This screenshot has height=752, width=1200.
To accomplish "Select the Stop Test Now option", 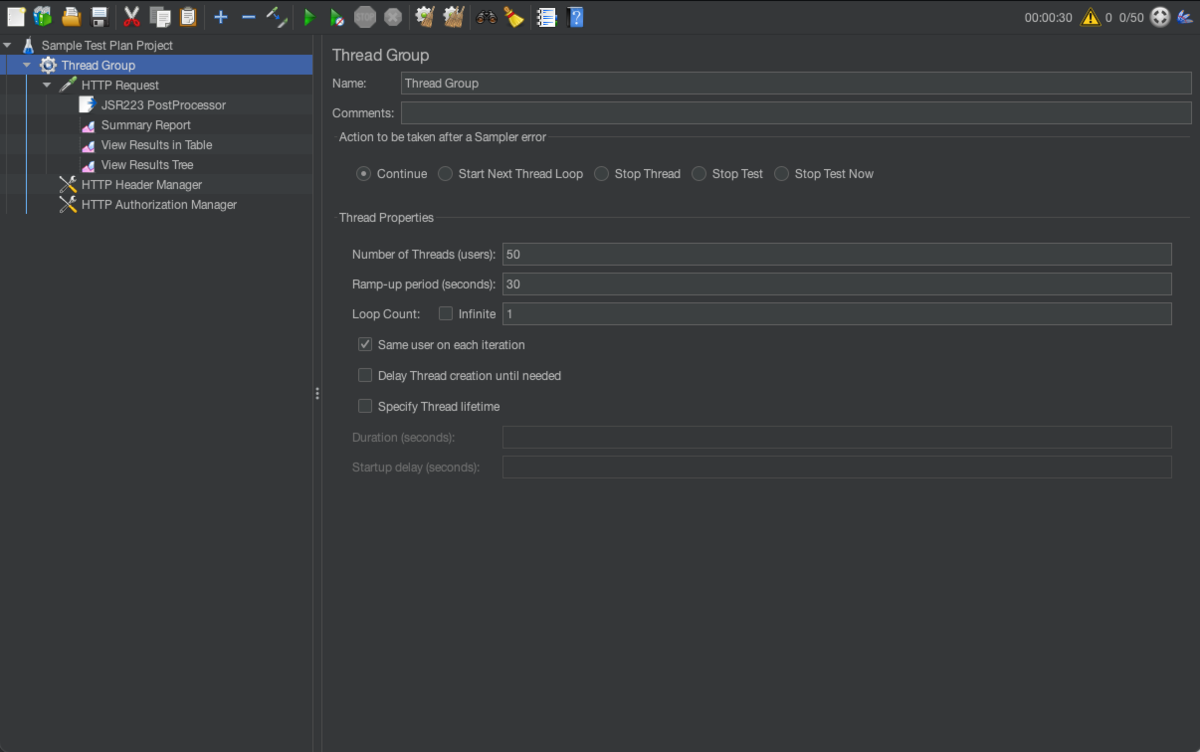I will click(781, 174).
